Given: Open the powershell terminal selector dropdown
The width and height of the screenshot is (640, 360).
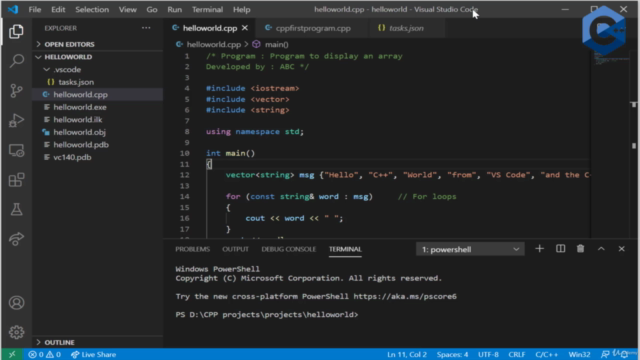Looking at the screenshot, I should (x=470, y=249).
